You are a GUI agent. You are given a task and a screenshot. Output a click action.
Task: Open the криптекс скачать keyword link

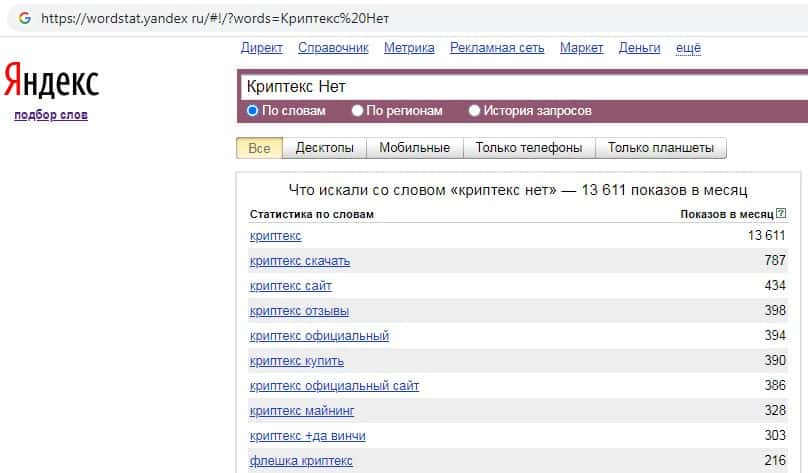pos(299,261)
